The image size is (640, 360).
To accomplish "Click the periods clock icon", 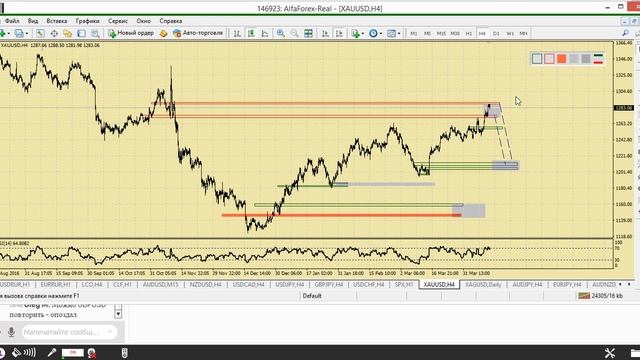I will click(373, 33).
